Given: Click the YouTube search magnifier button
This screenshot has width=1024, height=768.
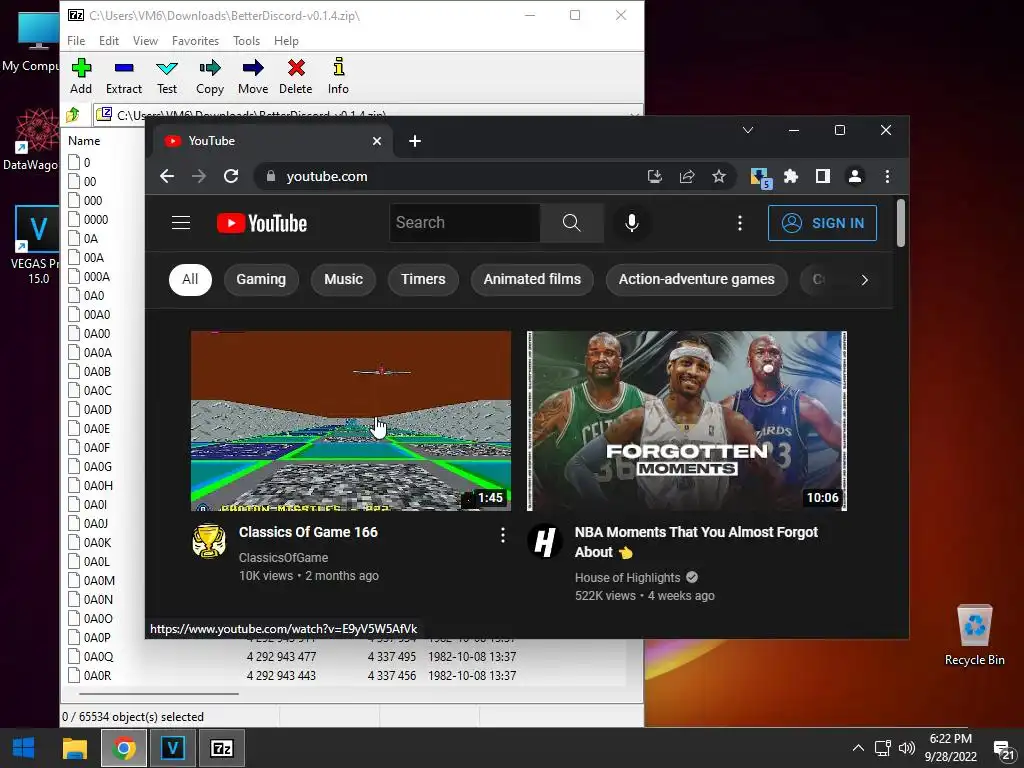Looking at the screenshot, I should point(571,223).
